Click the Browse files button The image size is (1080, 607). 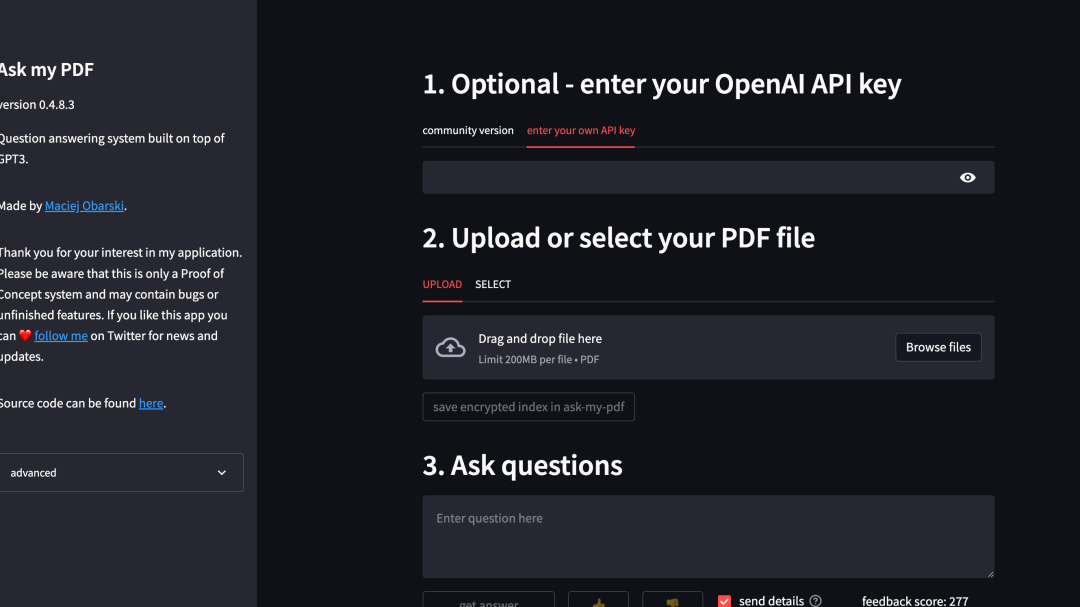tap(938, 347)
